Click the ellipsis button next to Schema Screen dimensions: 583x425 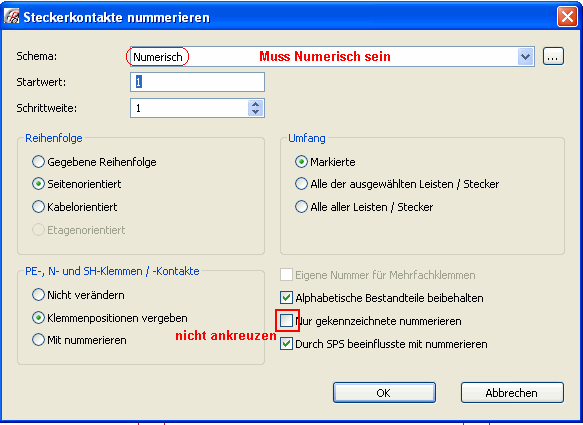[x=553, y=57]
